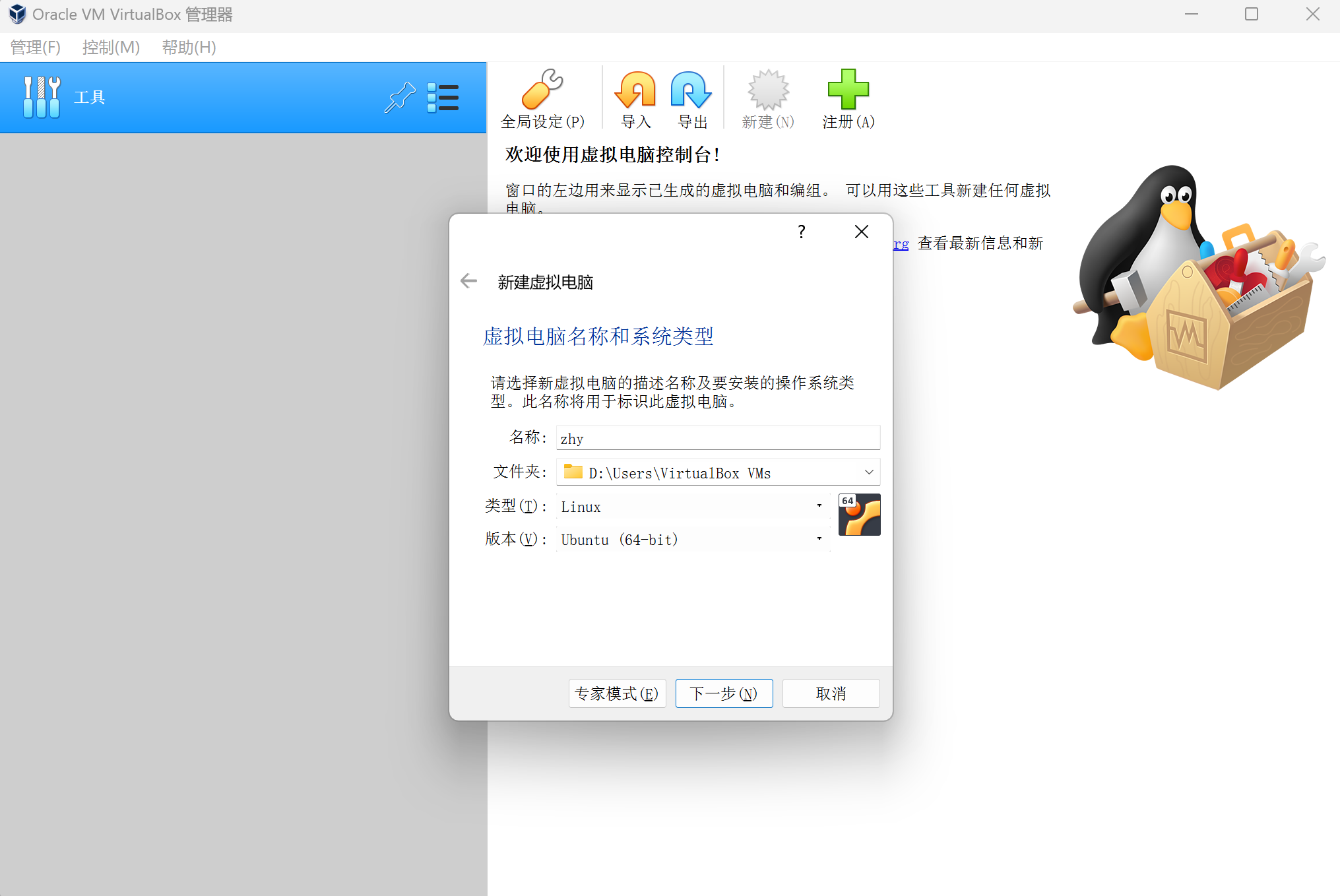This screenshot has width=1340, height=896.
Task: Click the Export (导出) arrow icon
Action: 691,89
